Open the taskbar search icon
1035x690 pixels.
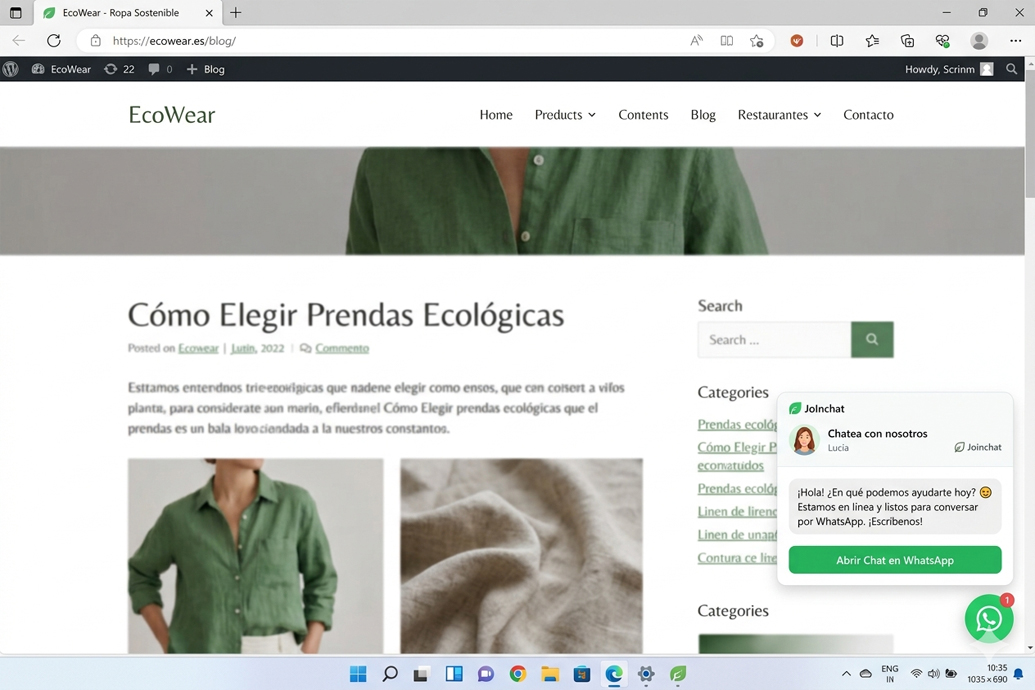click(x=390, y=674)
